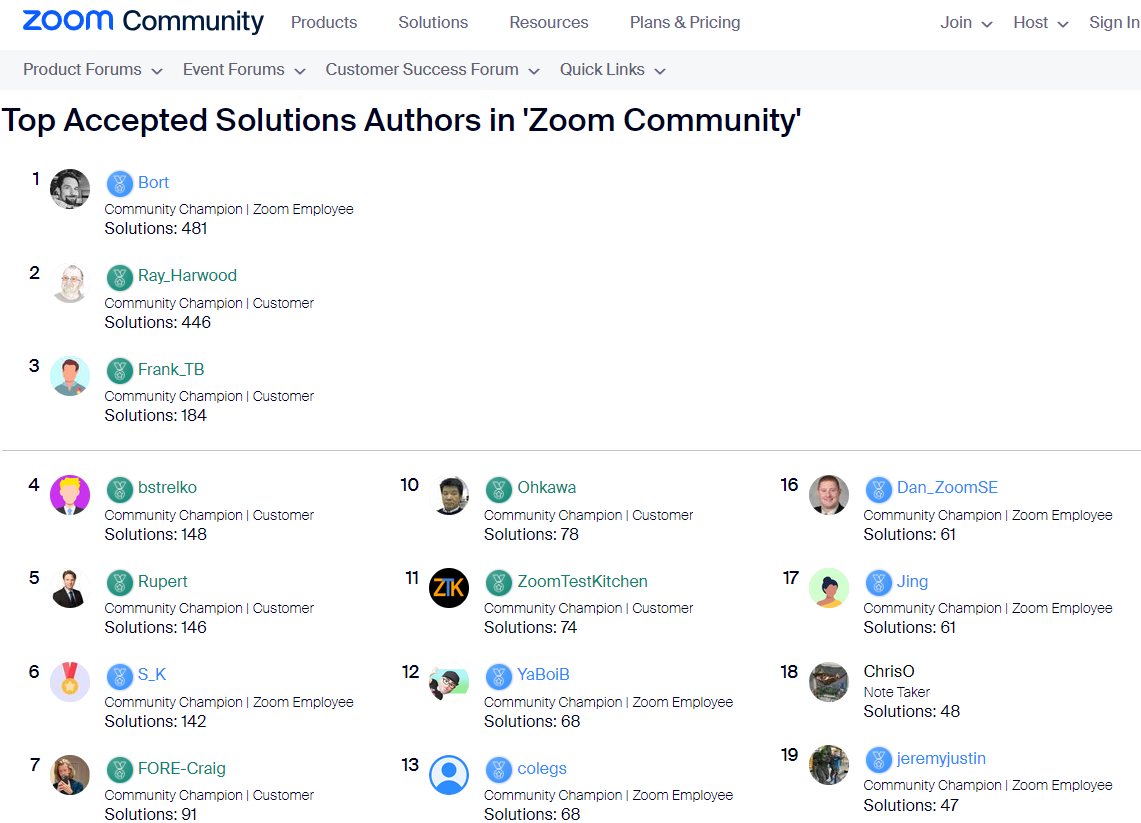Open colegs' default user avatar
This screenshot has width=1141, height=823.
point(449,775)
